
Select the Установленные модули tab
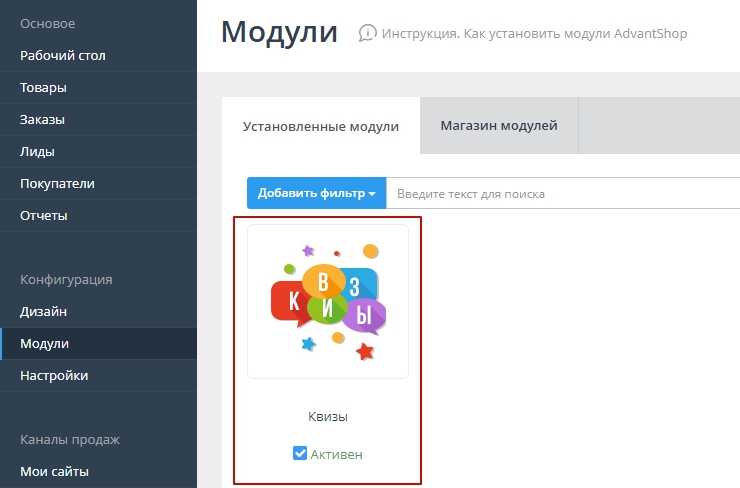pos(321,127)
